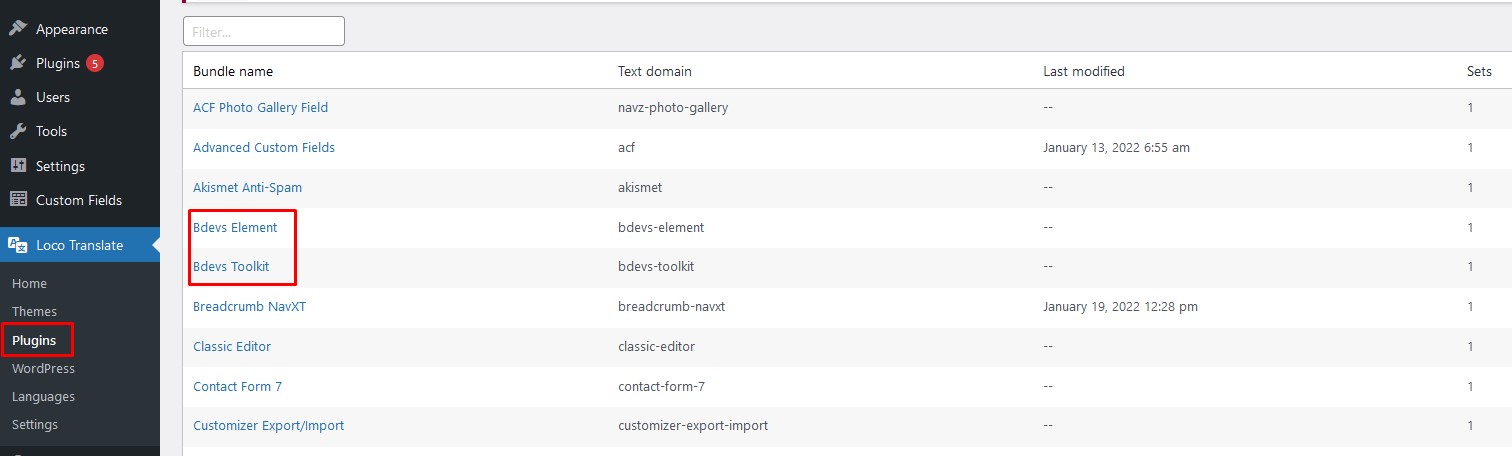Screen dimensions: 1512x456
Task: Open the Languages submenu item
Action: click(43, 397)
